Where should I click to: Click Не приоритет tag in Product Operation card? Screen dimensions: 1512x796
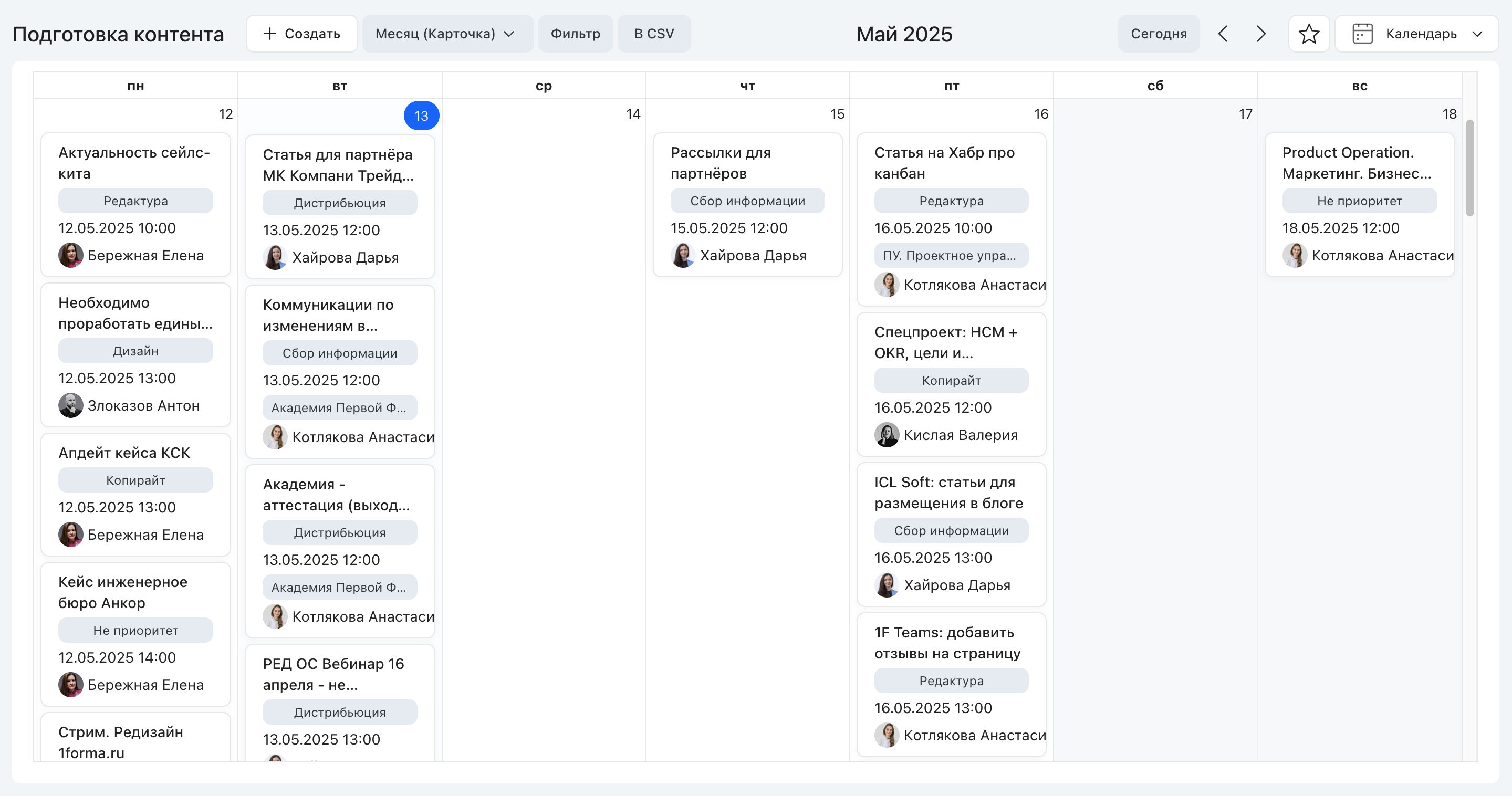point(1359,201)
